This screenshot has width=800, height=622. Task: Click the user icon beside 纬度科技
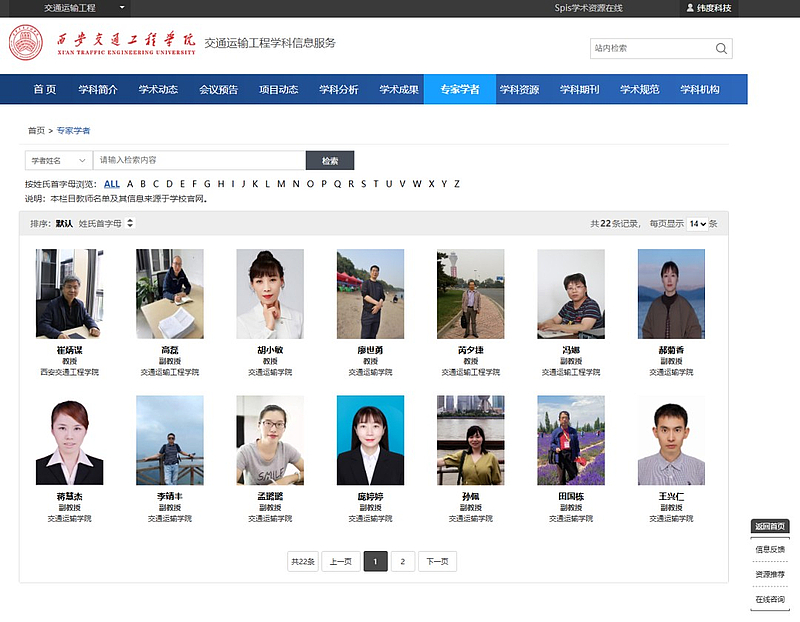[688, 8]
